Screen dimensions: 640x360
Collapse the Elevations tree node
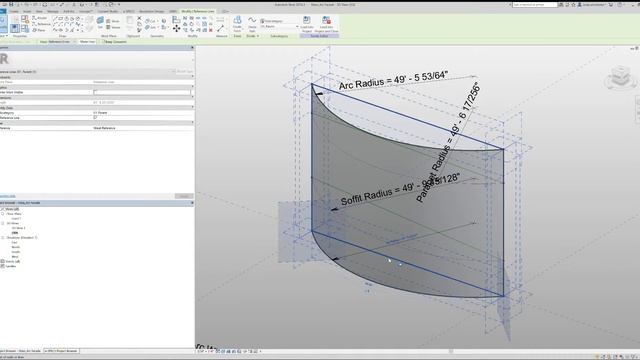click(x=3, y=238)
